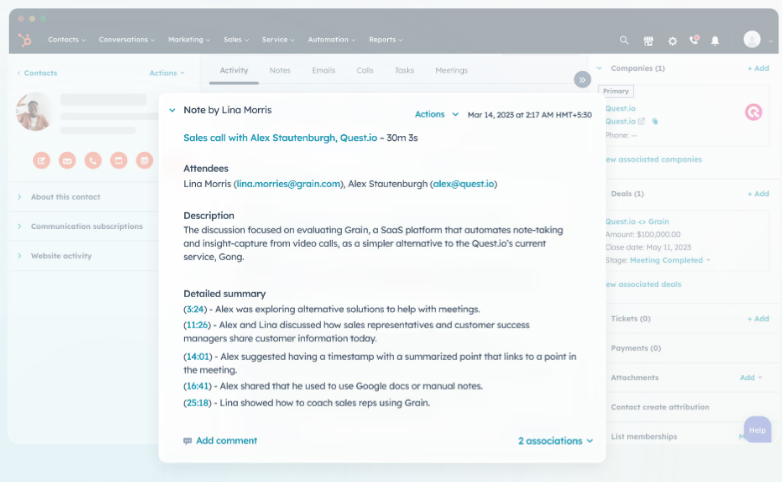This screenshot has height=482, width=782.
Task: Open the Conversations menu
Action: coord(127,39)
